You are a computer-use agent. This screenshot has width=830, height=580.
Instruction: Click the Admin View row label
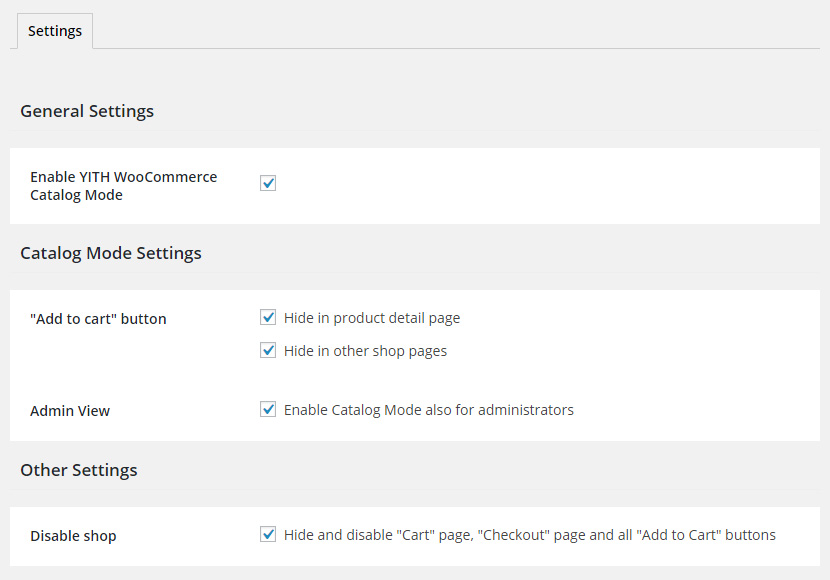tap(70, 411)
